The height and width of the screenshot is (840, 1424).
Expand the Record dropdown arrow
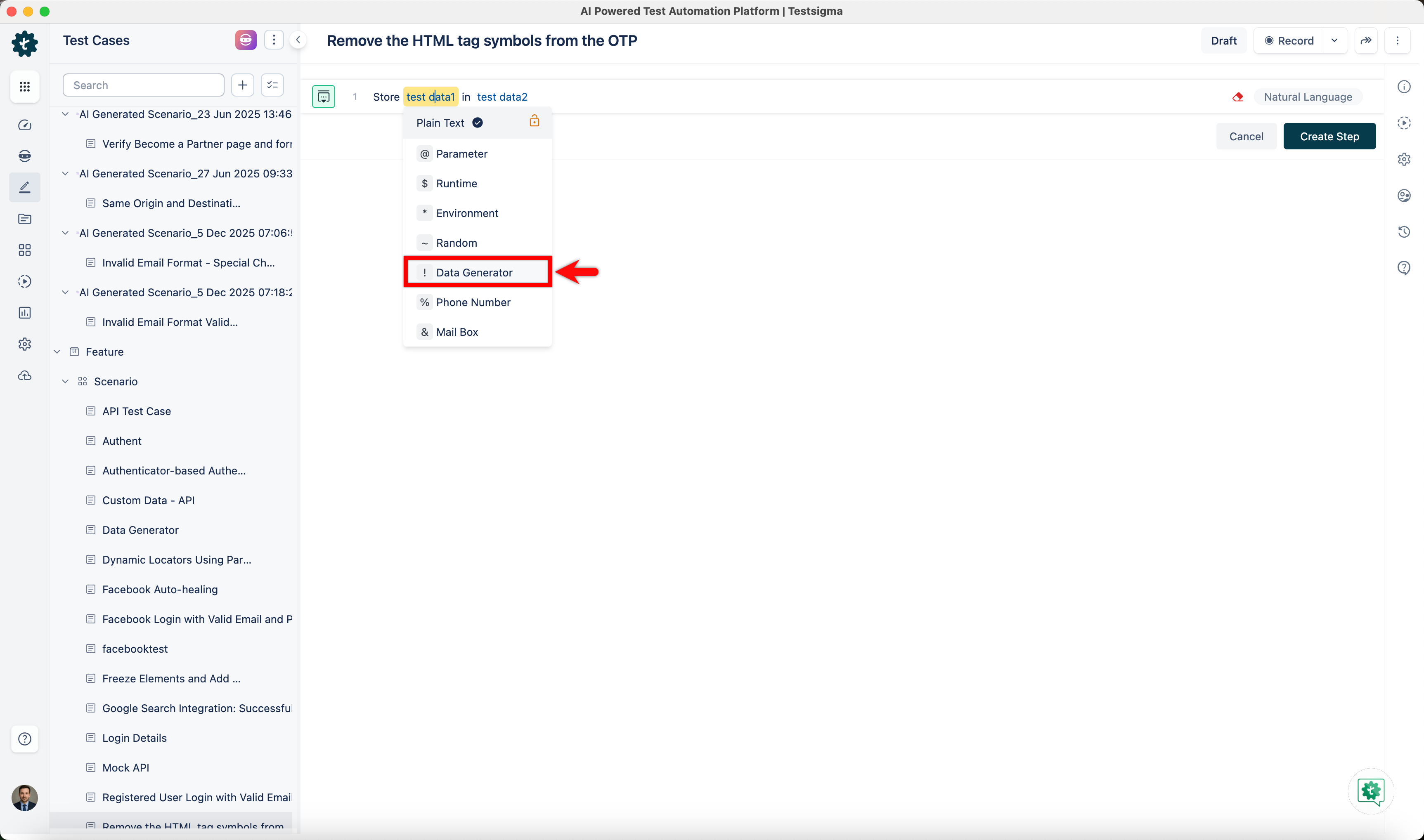(x=1334, y=41)
